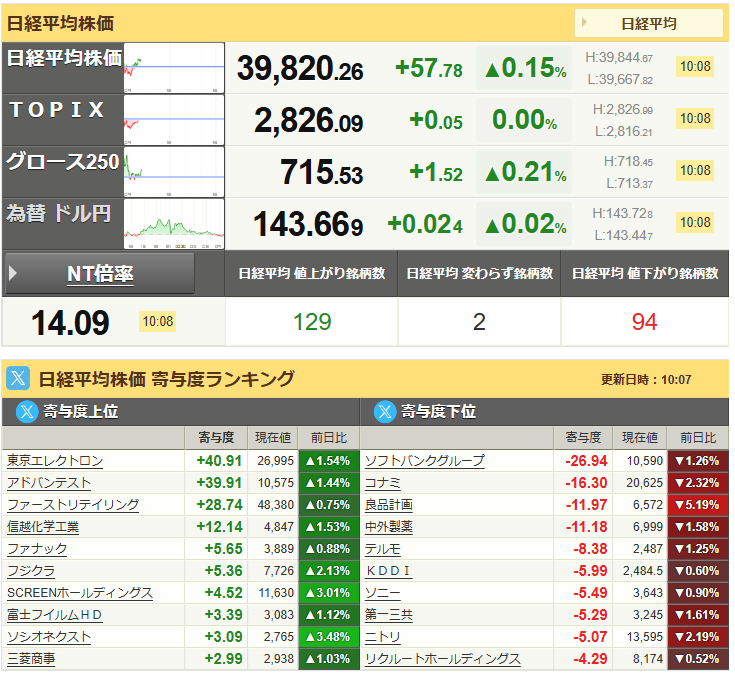Click アドバンテスト's +39.91 contribution value
This screenshot has width=735, height=678.
(x=219, y=483)
